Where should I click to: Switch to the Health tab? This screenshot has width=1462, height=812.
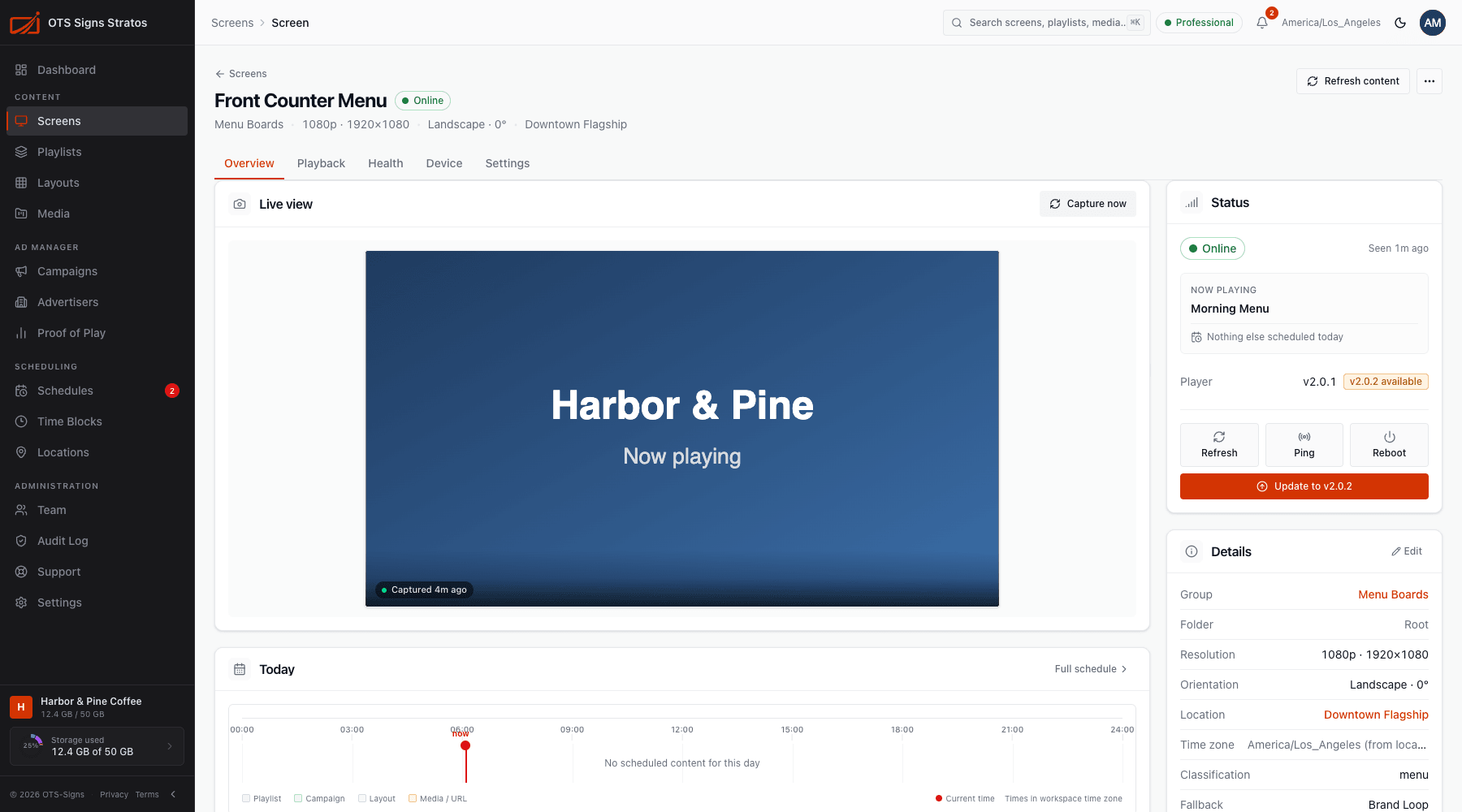386,163
